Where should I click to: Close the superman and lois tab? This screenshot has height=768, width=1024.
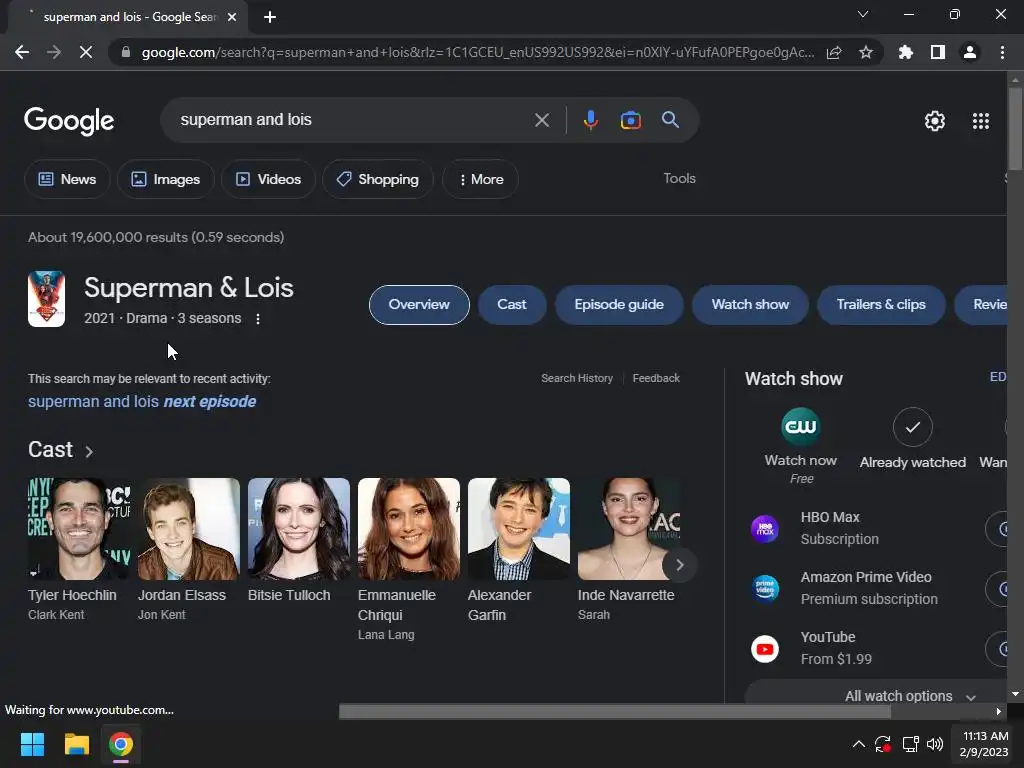pyautogui.click(x=232, y=17)
